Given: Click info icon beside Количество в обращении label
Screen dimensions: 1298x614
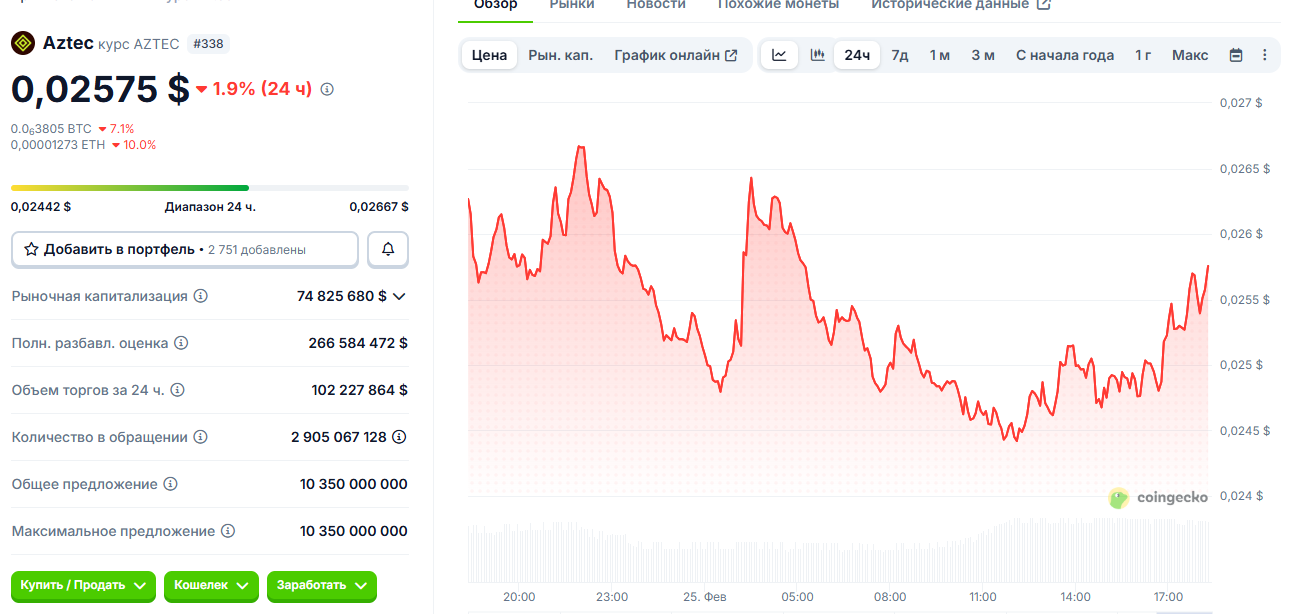Looking at the screenshot, I should coord(200,437).
